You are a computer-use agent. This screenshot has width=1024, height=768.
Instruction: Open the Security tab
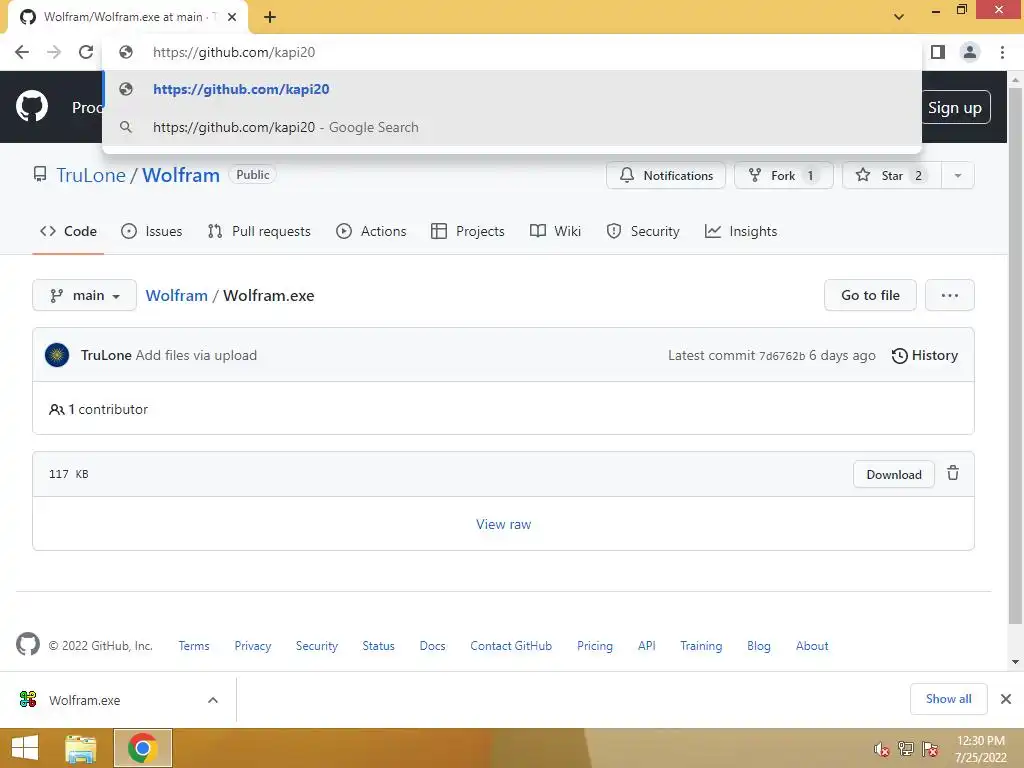click(x=643, y=231)
